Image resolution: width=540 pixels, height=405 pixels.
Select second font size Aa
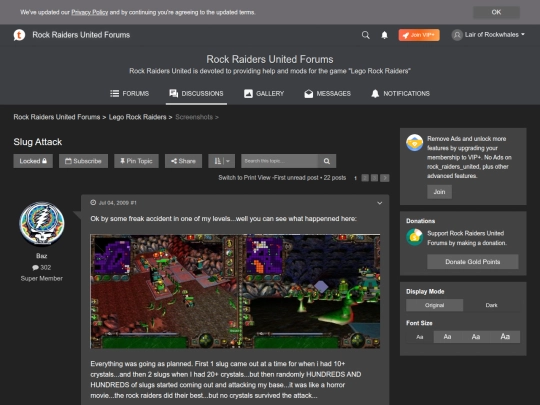click(447, 337)
